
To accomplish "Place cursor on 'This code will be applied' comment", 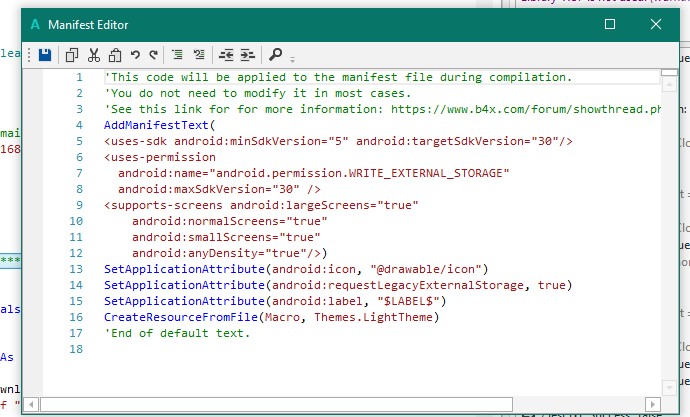I will pyautogui.click(x=338, y=77).
